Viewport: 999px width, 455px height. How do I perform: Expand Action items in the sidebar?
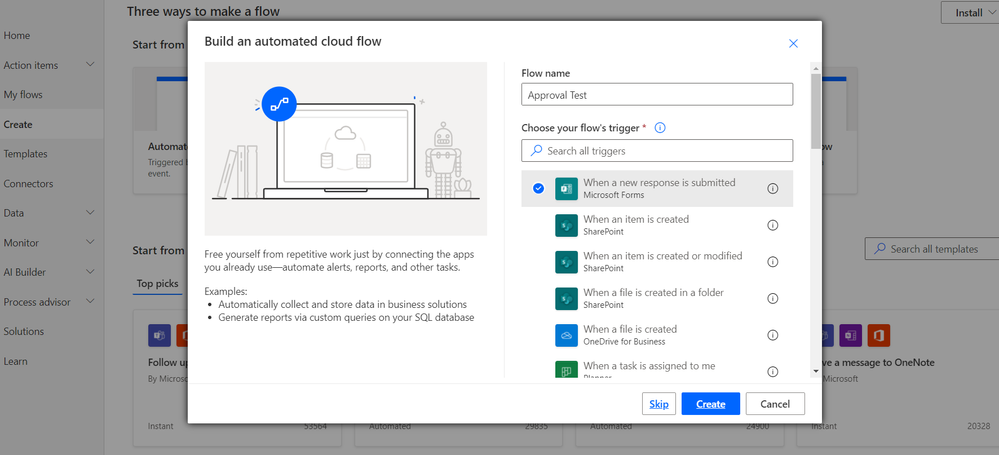coord(90,64)
